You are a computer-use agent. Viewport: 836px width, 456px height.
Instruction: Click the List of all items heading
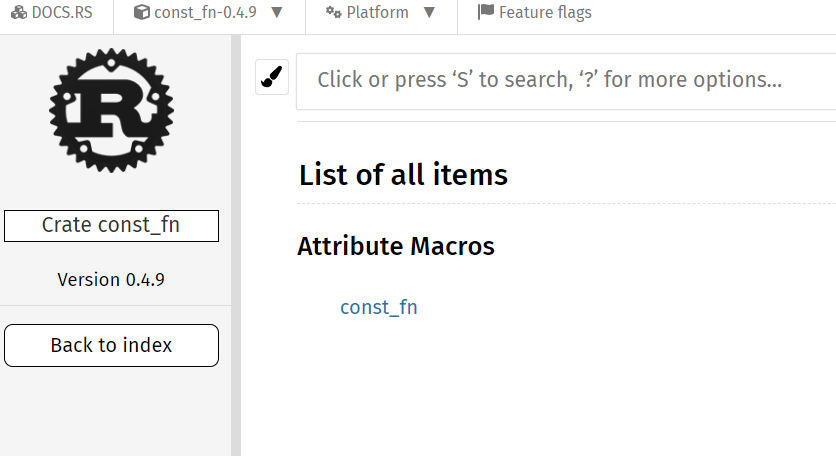(404, 175)
